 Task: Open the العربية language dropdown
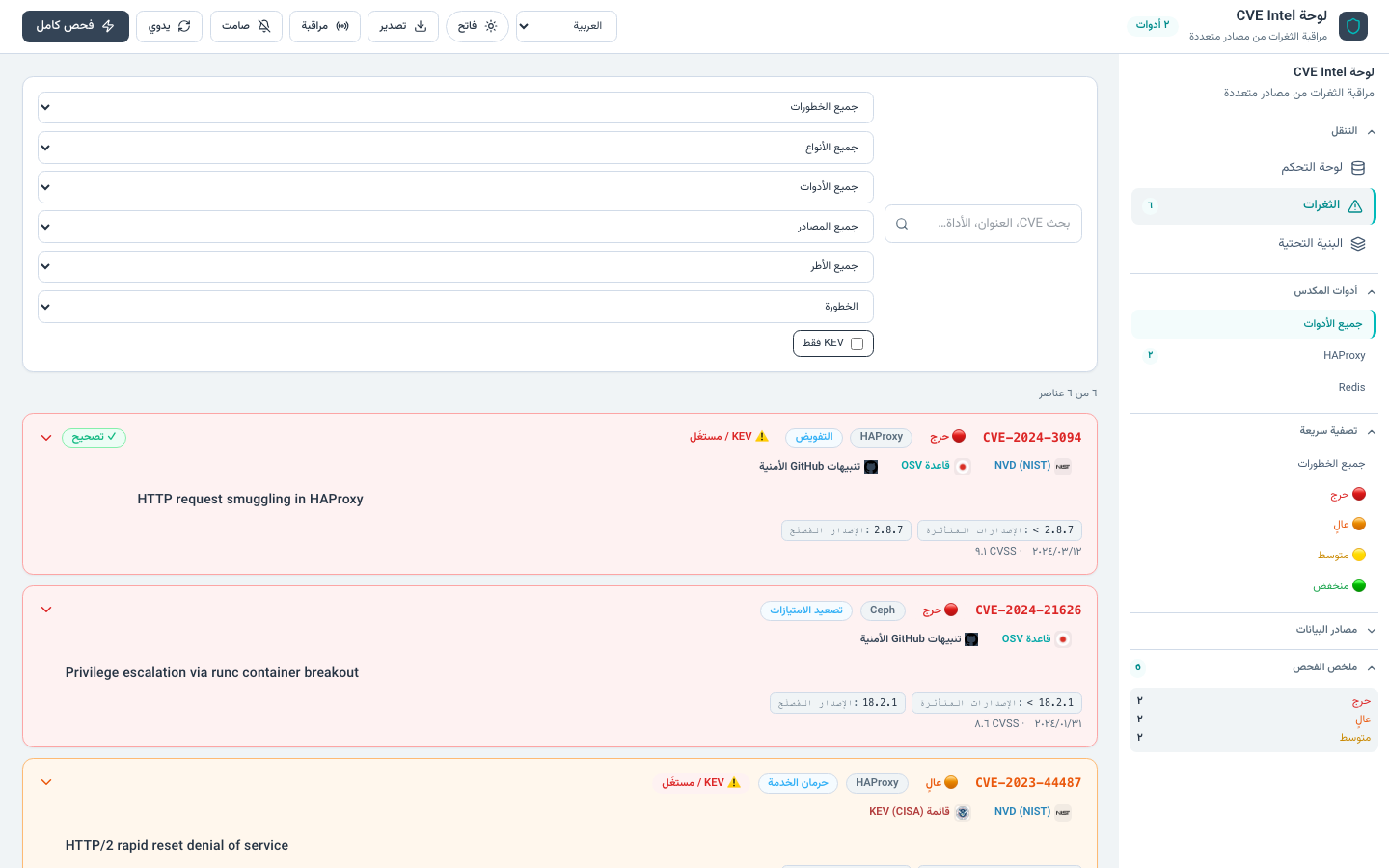pyautogui.click(x=566, y=26)
